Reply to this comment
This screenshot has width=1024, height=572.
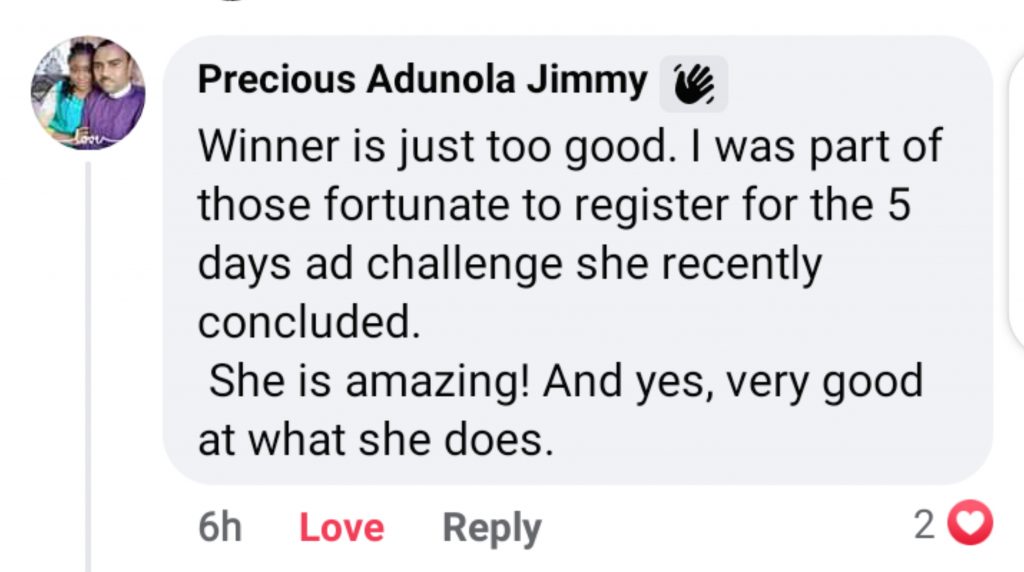tap(492, 528)
